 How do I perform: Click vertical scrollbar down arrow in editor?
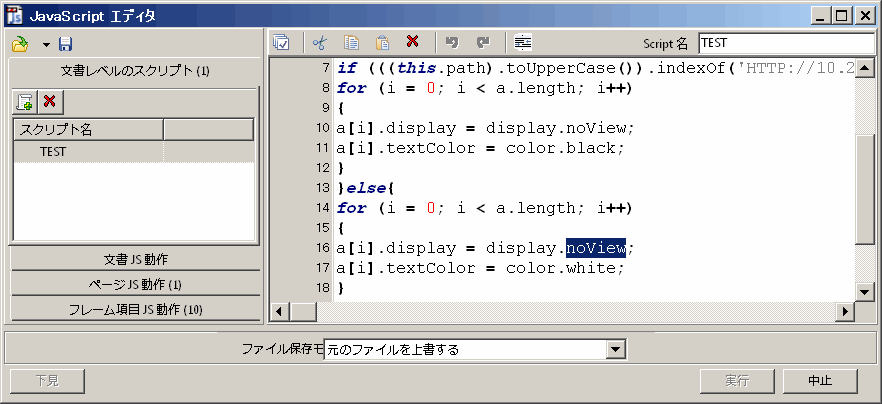(x=865, y=292)
